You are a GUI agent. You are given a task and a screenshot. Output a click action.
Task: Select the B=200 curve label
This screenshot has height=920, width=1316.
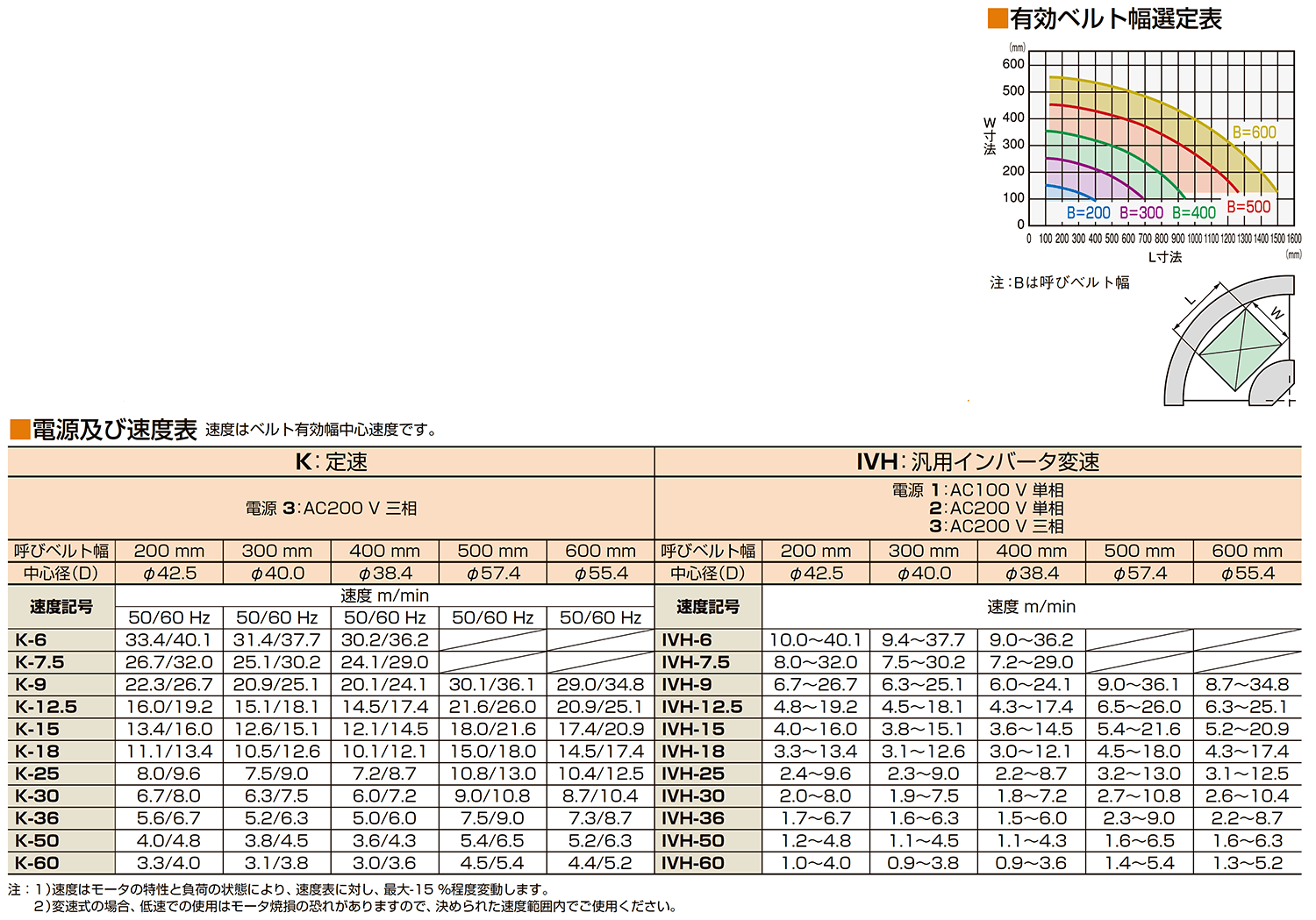pyautogui.click(x=1088, y=212)
